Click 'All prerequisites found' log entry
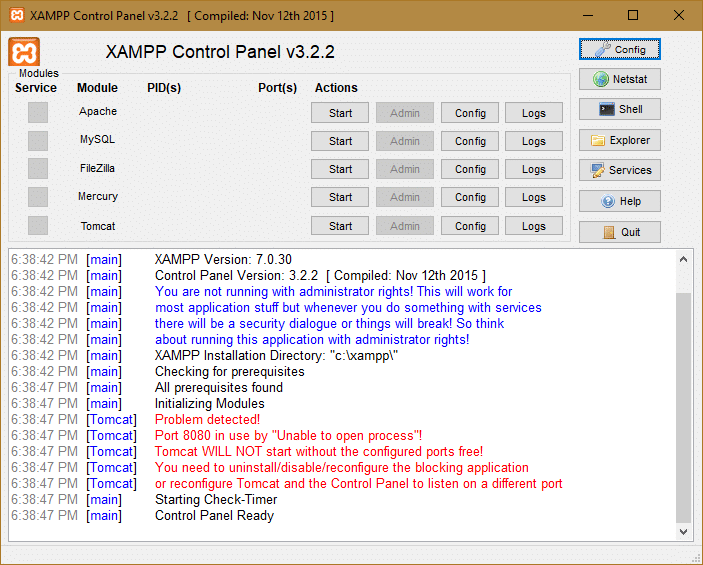The height and width of the screenshot is (565, 703). [219, 387]
